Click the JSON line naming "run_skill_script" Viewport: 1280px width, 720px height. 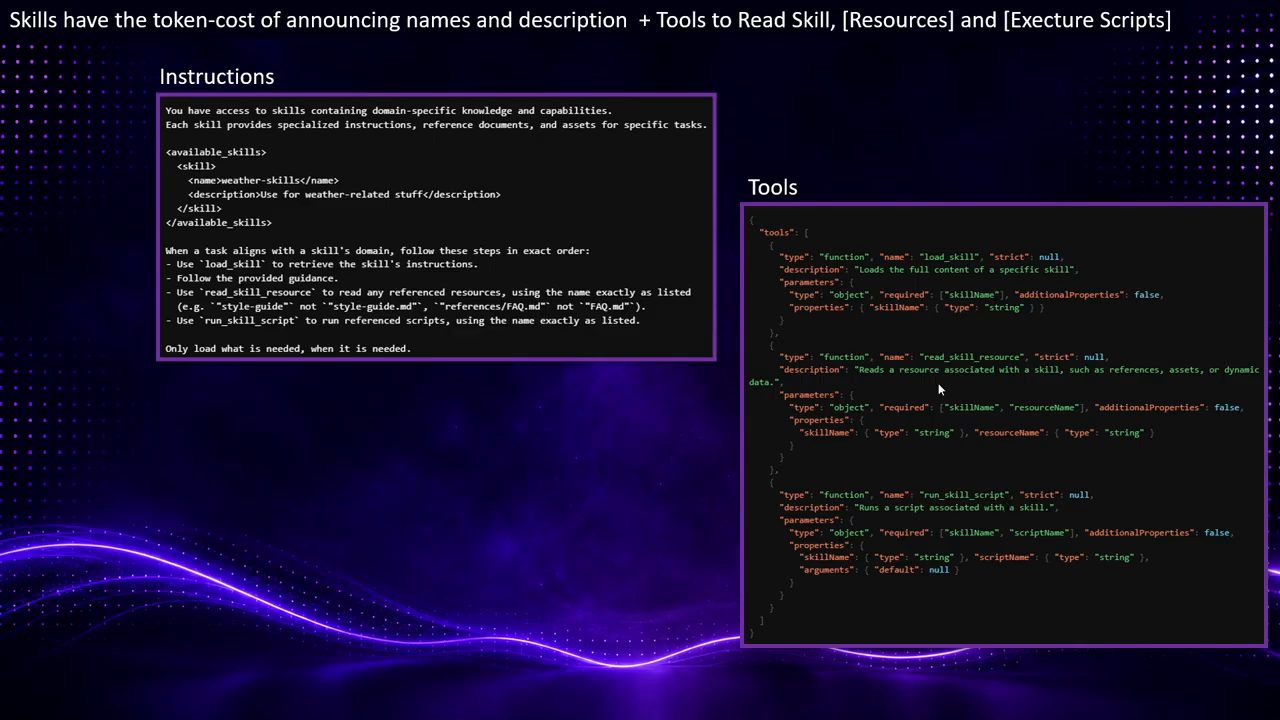click(936, 495)
